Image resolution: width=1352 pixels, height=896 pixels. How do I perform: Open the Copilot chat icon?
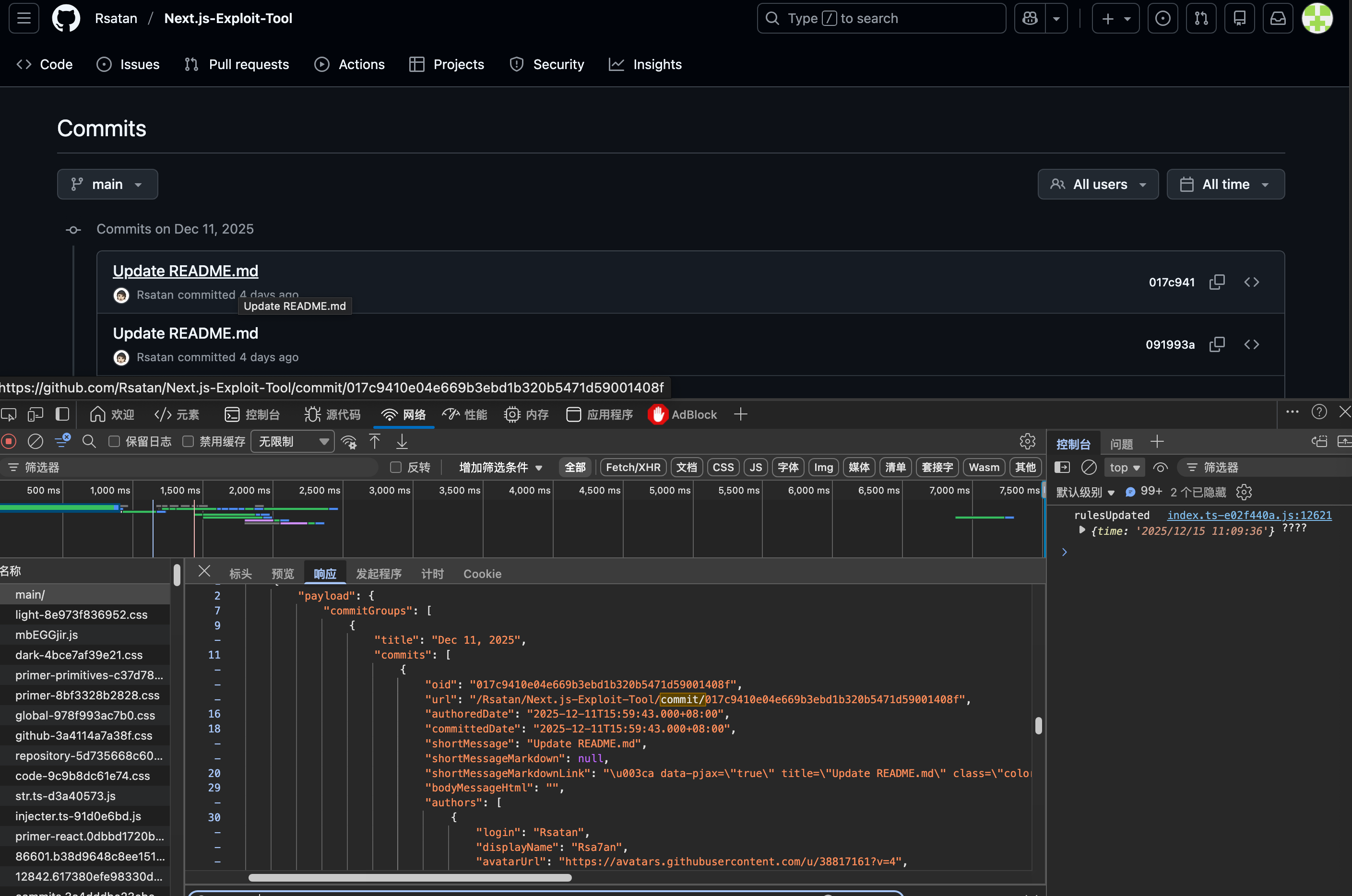[x=1030, y=18]
